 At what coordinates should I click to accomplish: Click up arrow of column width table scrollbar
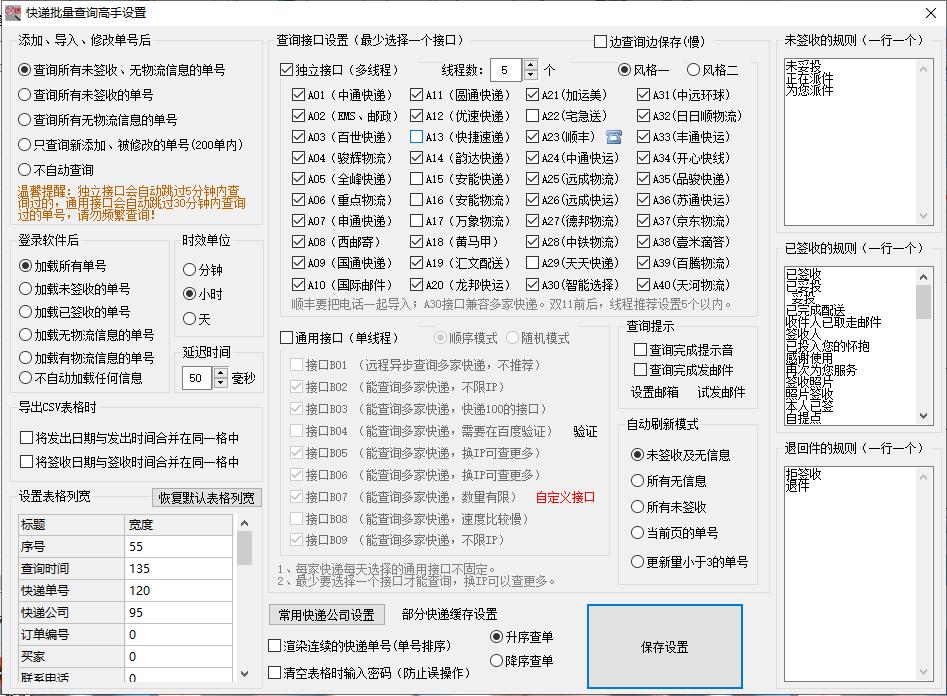point(245,523)
